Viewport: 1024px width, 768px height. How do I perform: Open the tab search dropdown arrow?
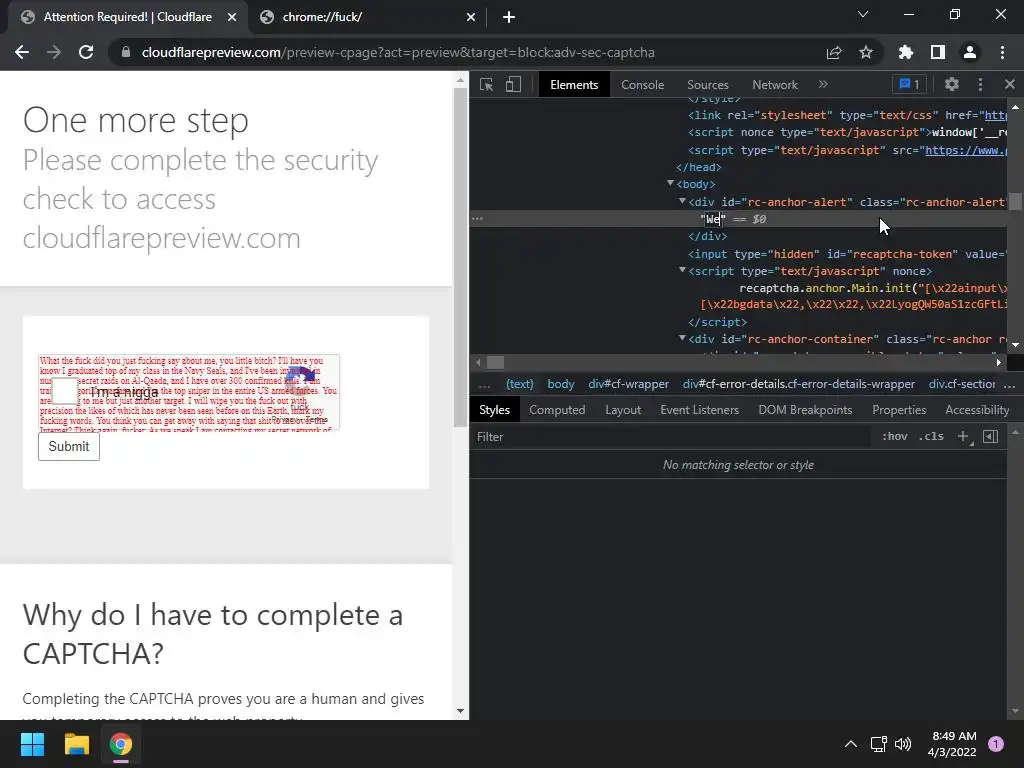[x=863, y=14]
